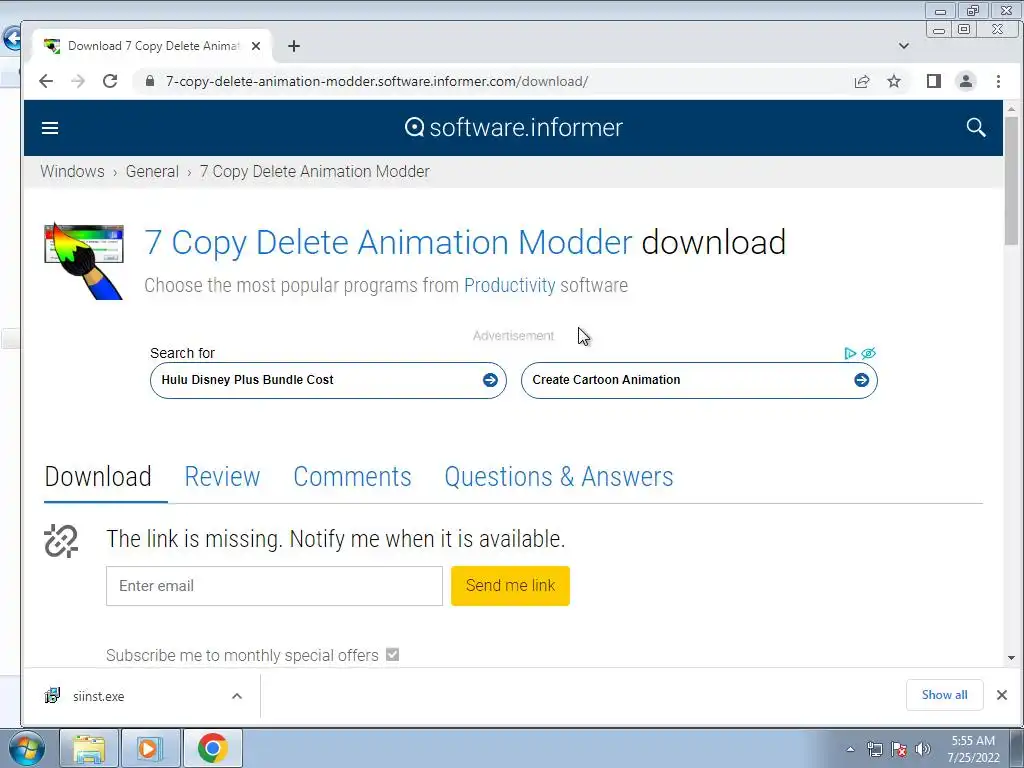Click the Create Cartoon Animation ad
The height and width of the screenshot is (768, 1024).
coord(699,380)
